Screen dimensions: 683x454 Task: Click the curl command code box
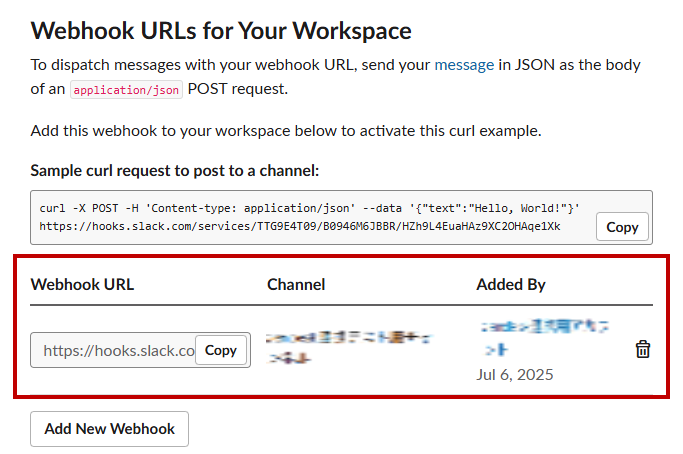342,217
